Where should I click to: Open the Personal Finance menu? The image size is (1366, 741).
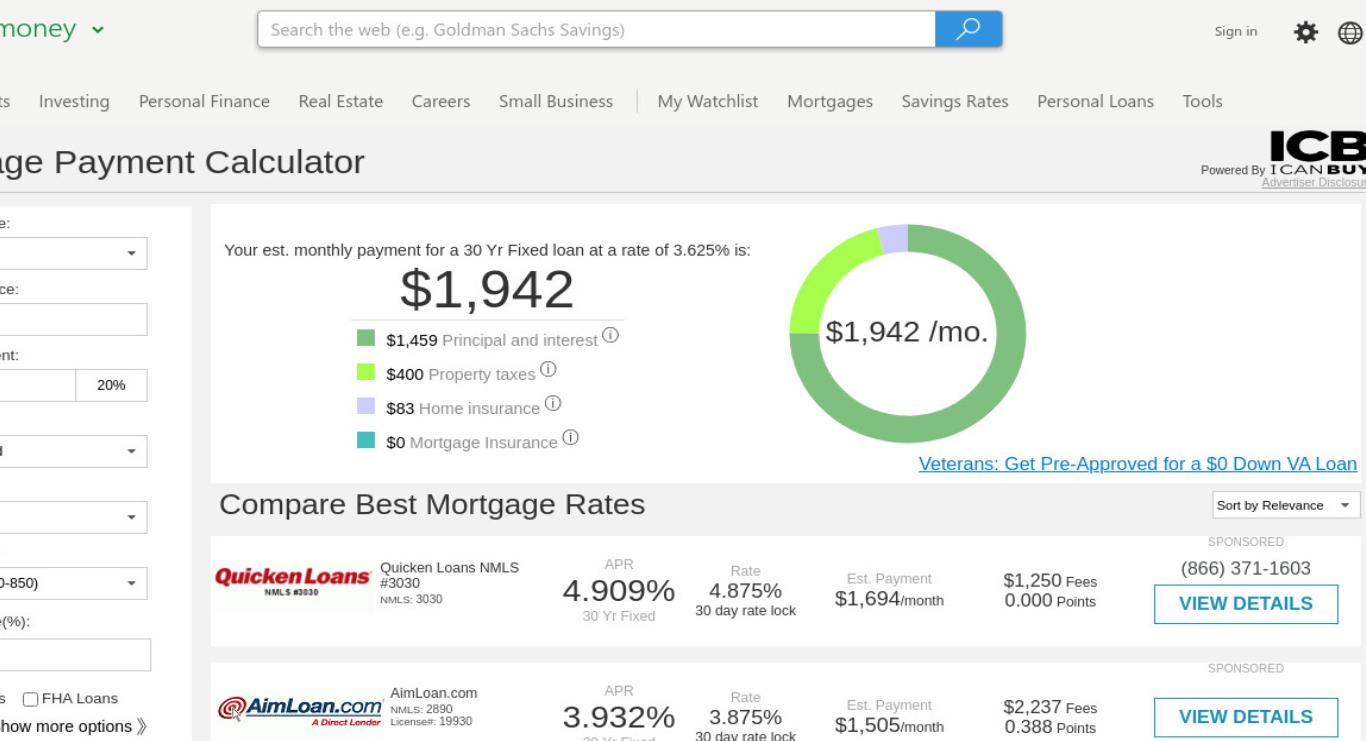204,101
